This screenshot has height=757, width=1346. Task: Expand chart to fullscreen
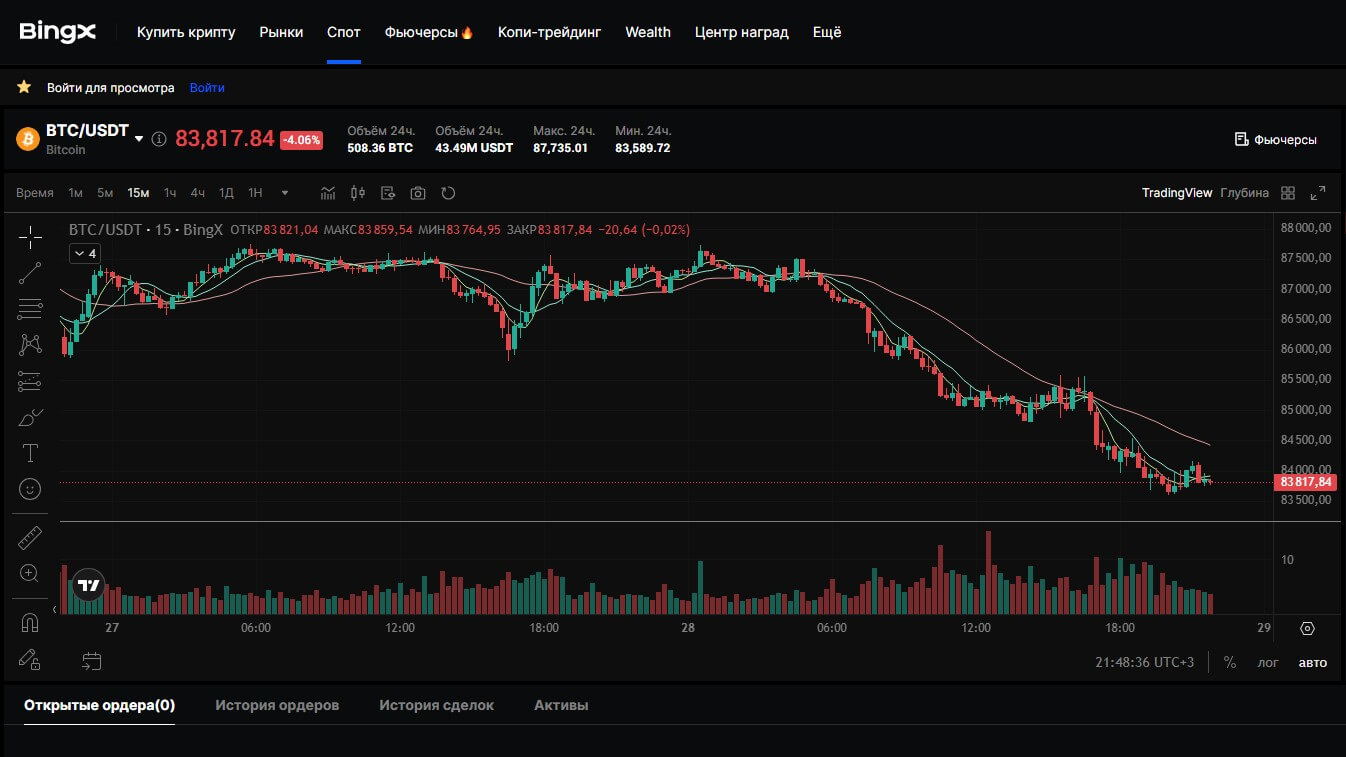click(1318, 193)
